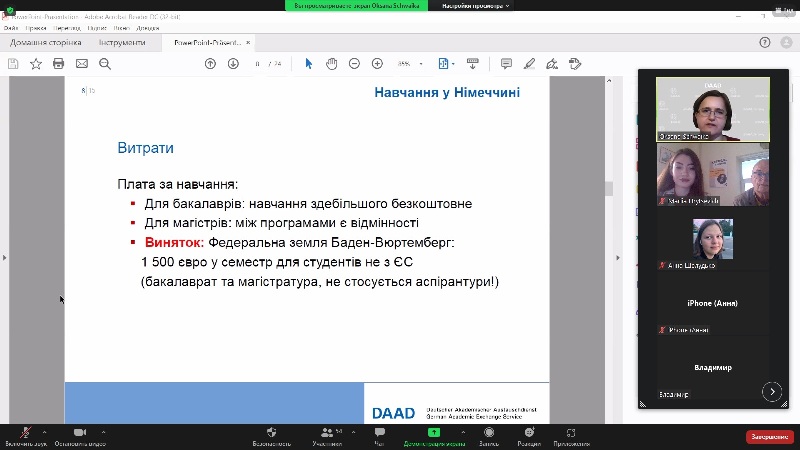The height and width of the screenshot is (450, 800).
Task: Bookmark the file with the star icon
Action: 36,64
